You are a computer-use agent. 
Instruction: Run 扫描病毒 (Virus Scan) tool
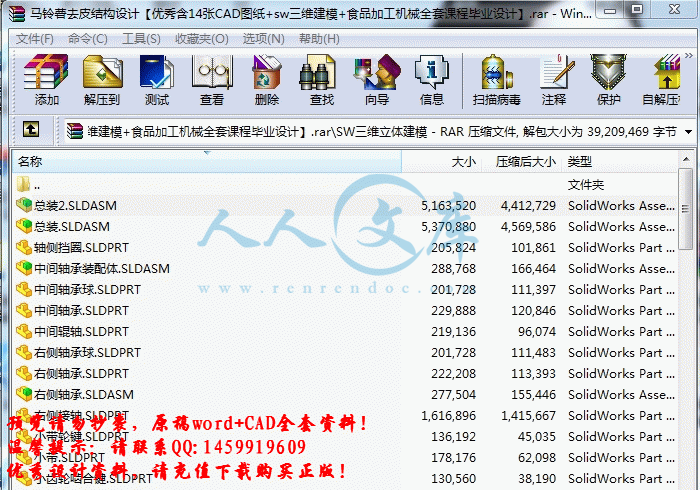(497, 80)
